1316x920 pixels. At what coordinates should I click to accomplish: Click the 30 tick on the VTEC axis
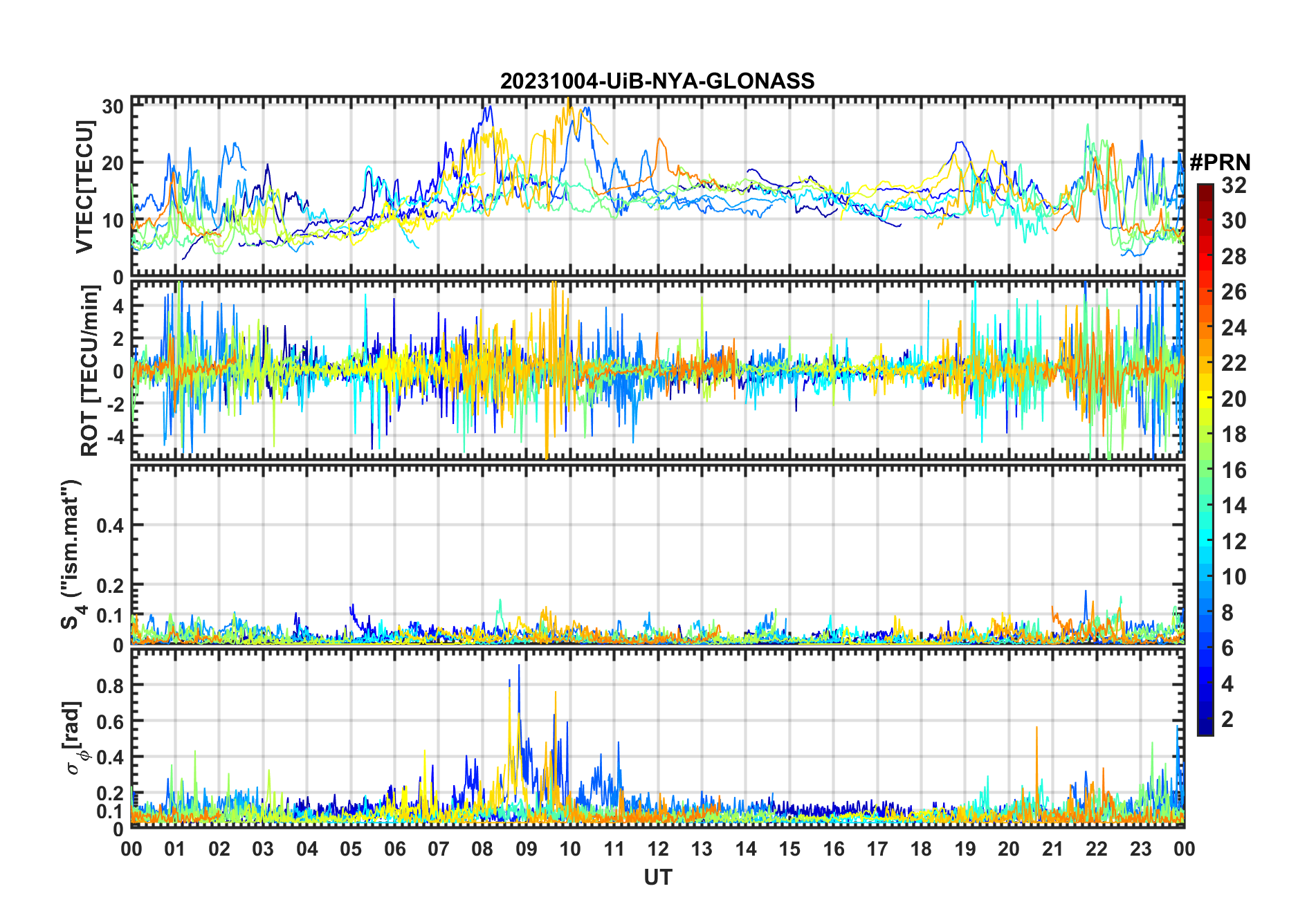(x=113, y=106)
